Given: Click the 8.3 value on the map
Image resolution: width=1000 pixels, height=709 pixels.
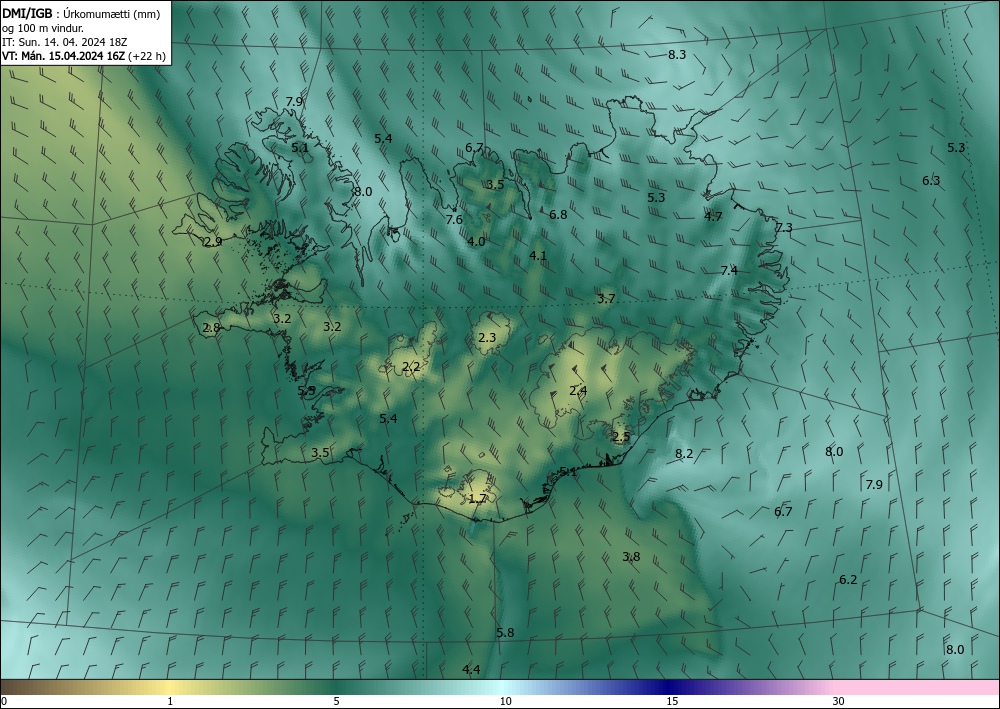Looking at the screenshot, I should pos(677,55).
